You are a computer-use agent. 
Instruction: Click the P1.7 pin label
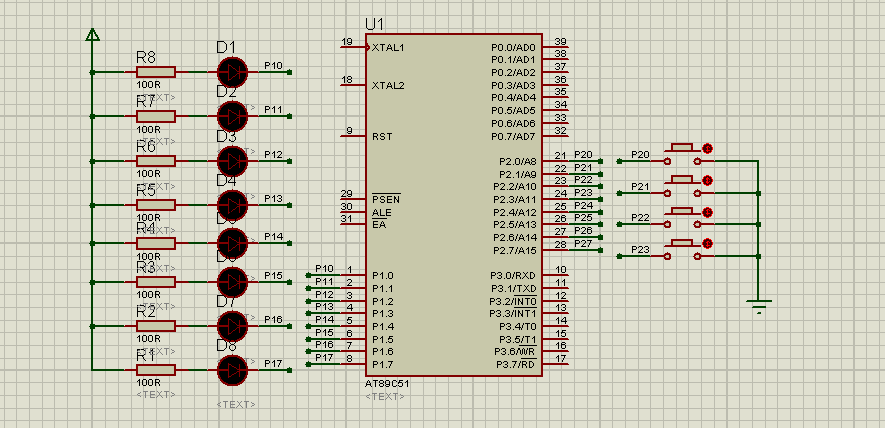pos(383,365)
